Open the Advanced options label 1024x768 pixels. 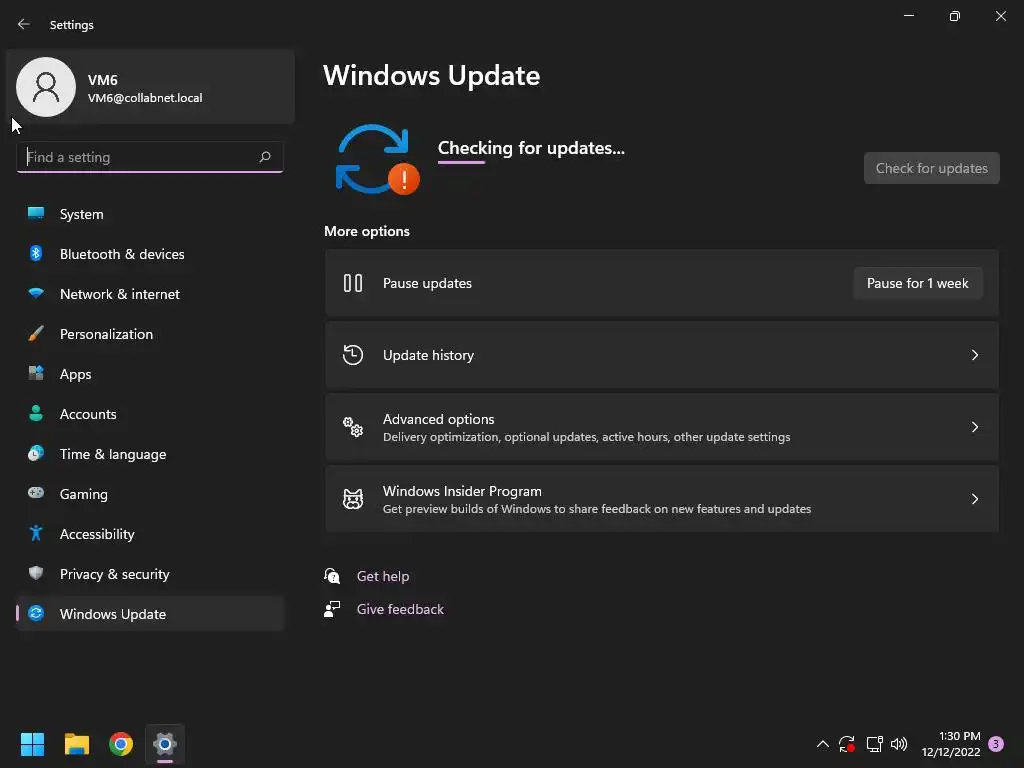(438, 419)
